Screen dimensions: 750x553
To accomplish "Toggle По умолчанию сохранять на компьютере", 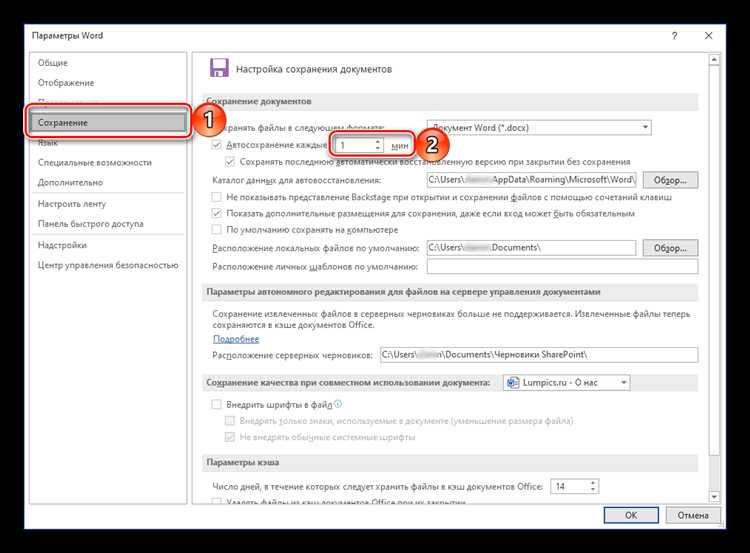I will pyautogui.click(x=217, y=230).
